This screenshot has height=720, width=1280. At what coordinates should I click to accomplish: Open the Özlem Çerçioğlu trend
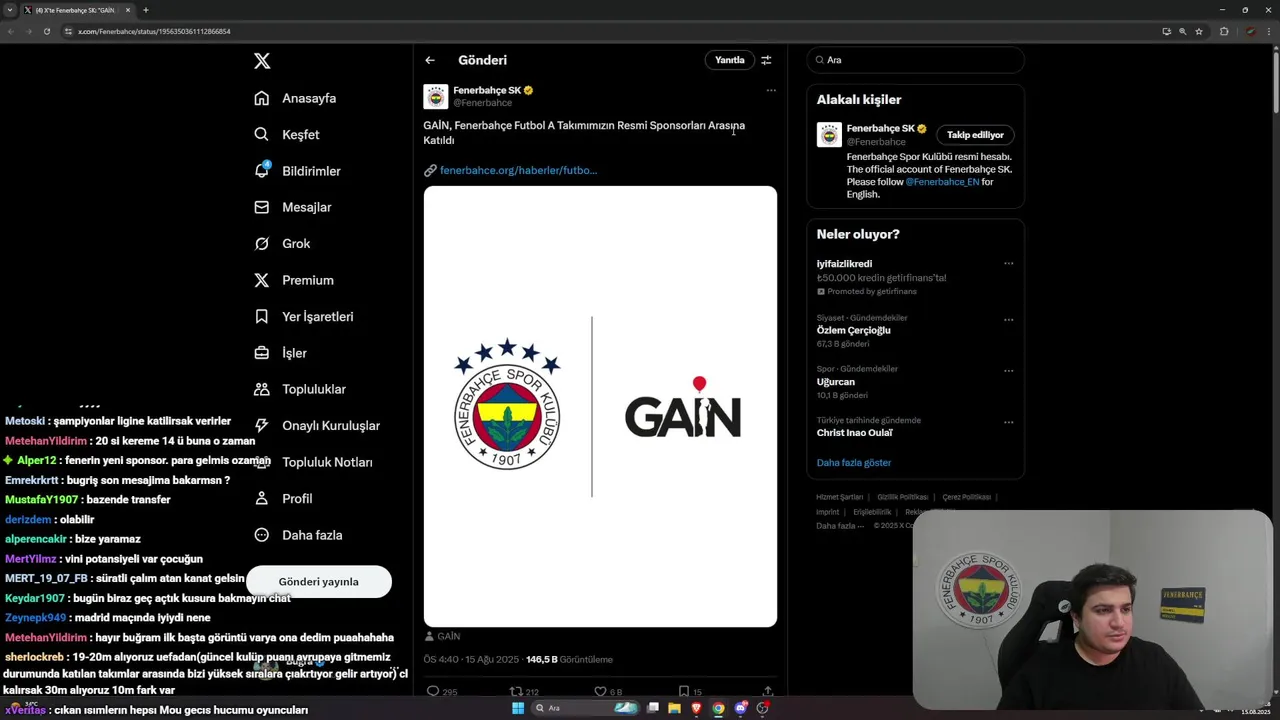pyautogui.click(x=853, y=330)
